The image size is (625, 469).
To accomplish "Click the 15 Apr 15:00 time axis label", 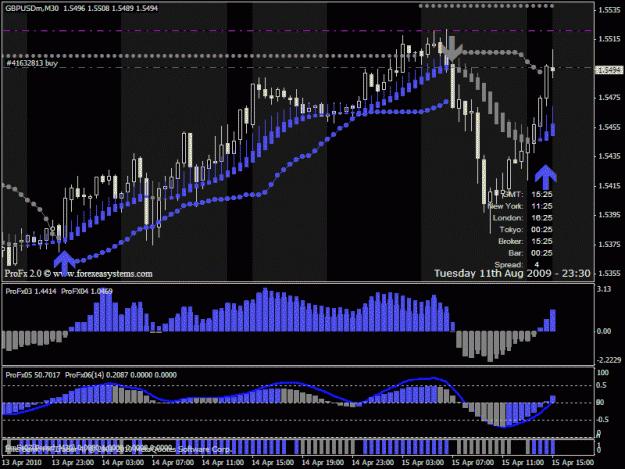I will click(x=573, y=463).
